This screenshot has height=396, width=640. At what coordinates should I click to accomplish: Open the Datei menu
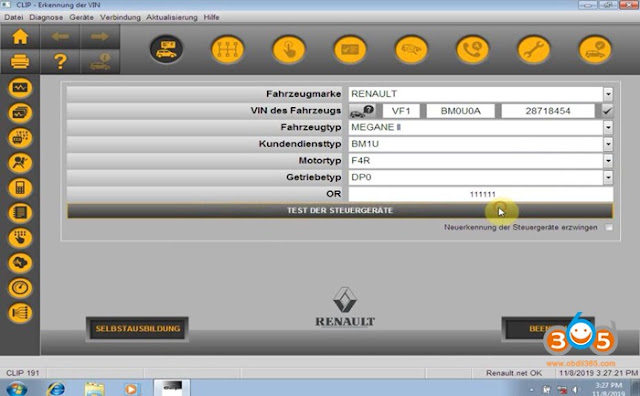(13, 17)
